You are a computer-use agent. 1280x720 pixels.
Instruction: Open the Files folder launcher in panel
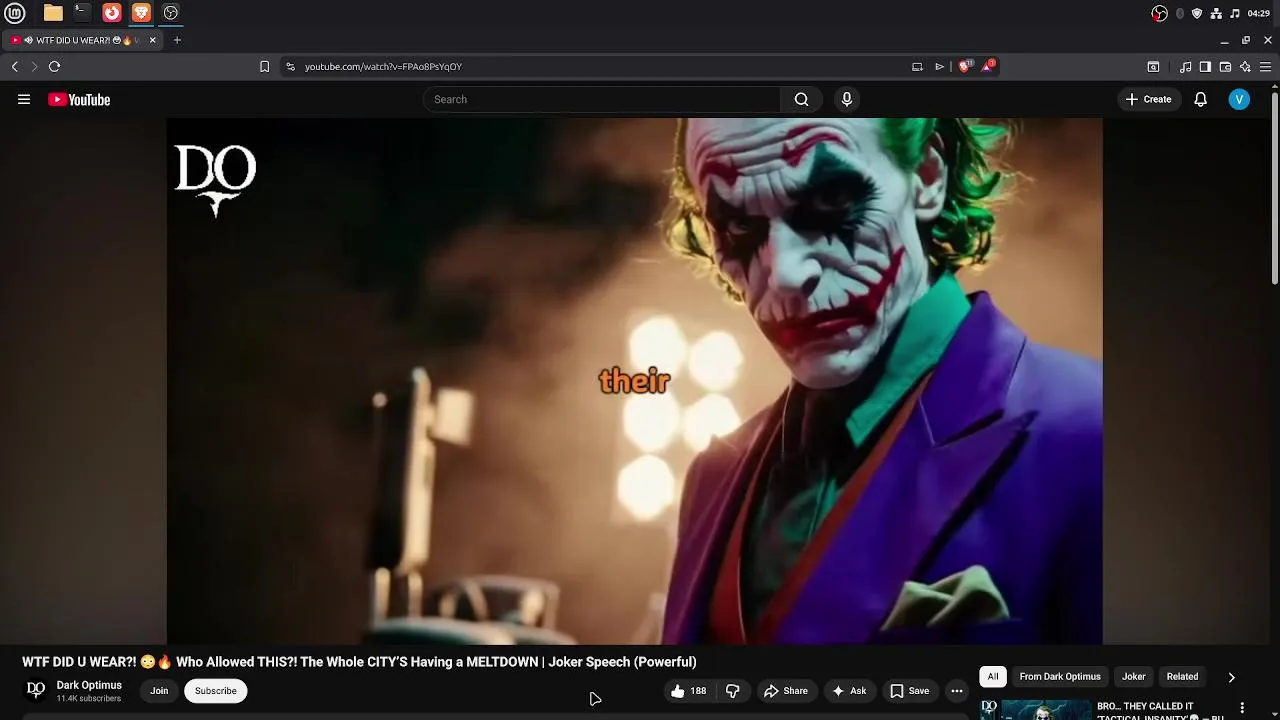pos(53,13)
